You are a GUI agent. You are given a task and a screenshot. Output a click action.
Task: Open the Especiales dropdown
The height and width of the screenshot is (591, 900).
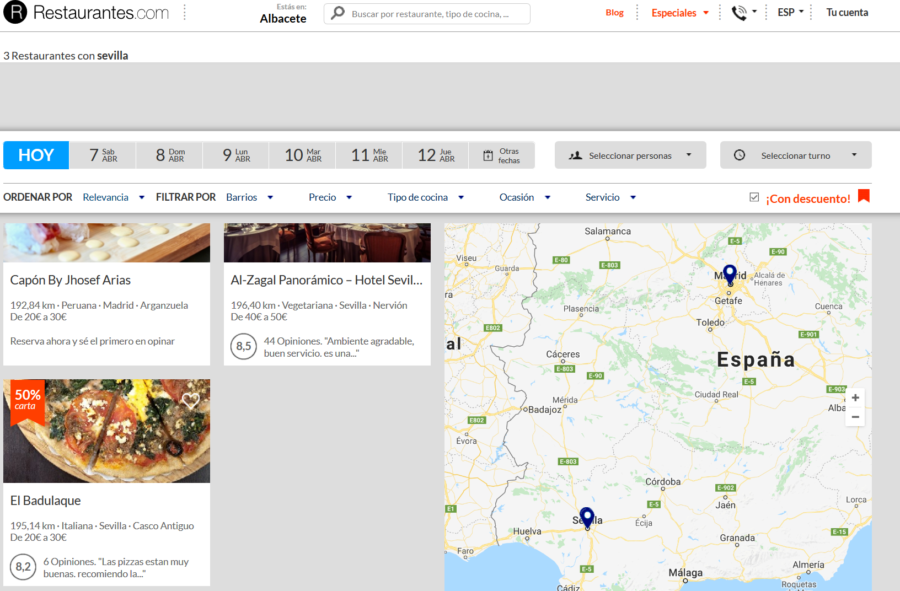[x=680, y=13]
